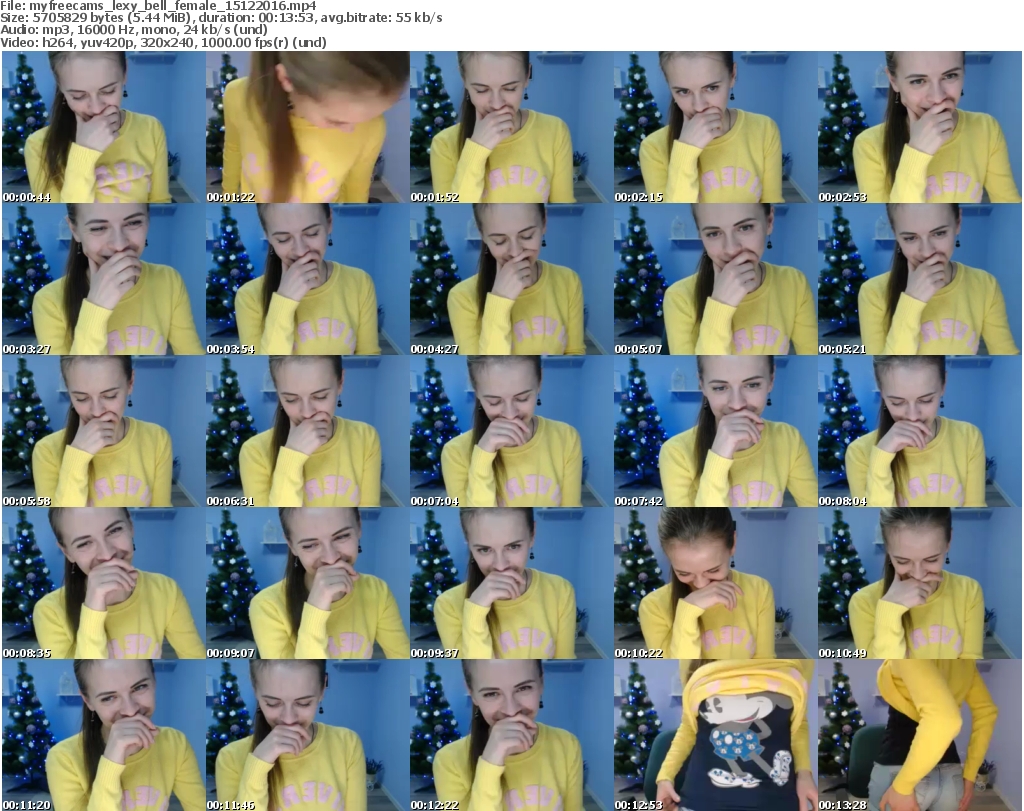Select the thumbnail at 00:02:53

point(920,127)
